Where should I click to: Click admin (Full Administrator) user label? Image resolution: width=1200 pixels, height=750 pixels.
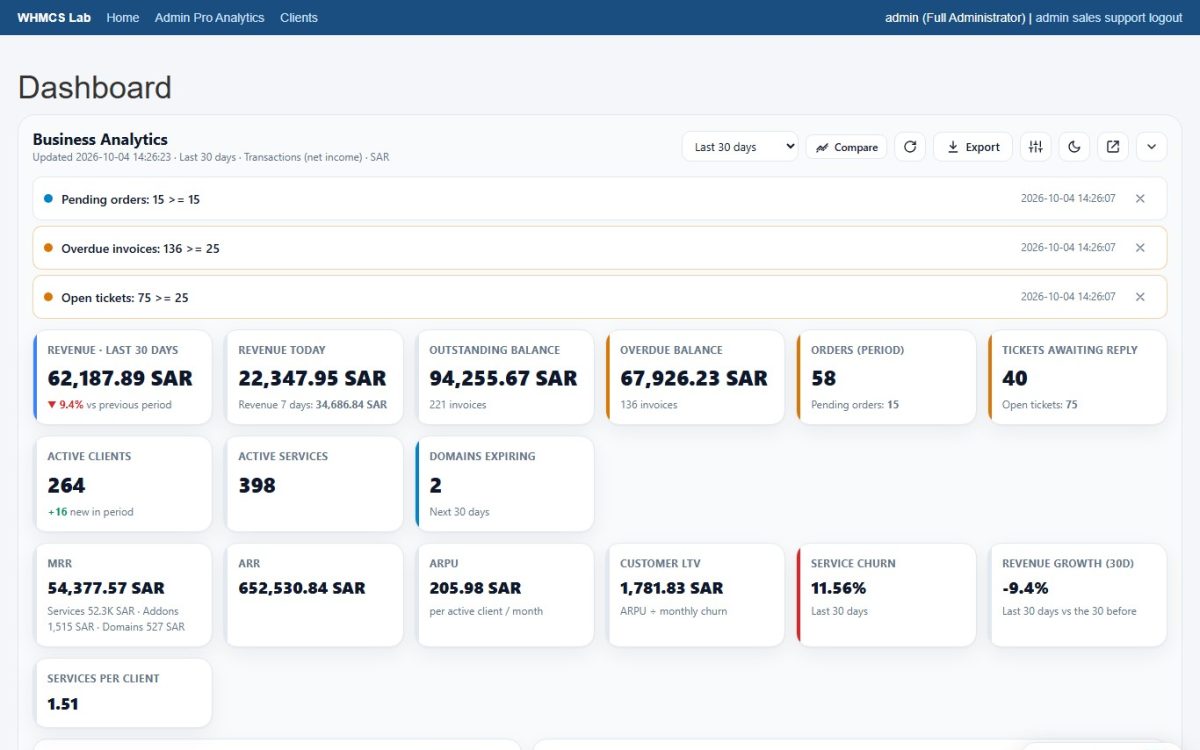click(x=955, y=18)
